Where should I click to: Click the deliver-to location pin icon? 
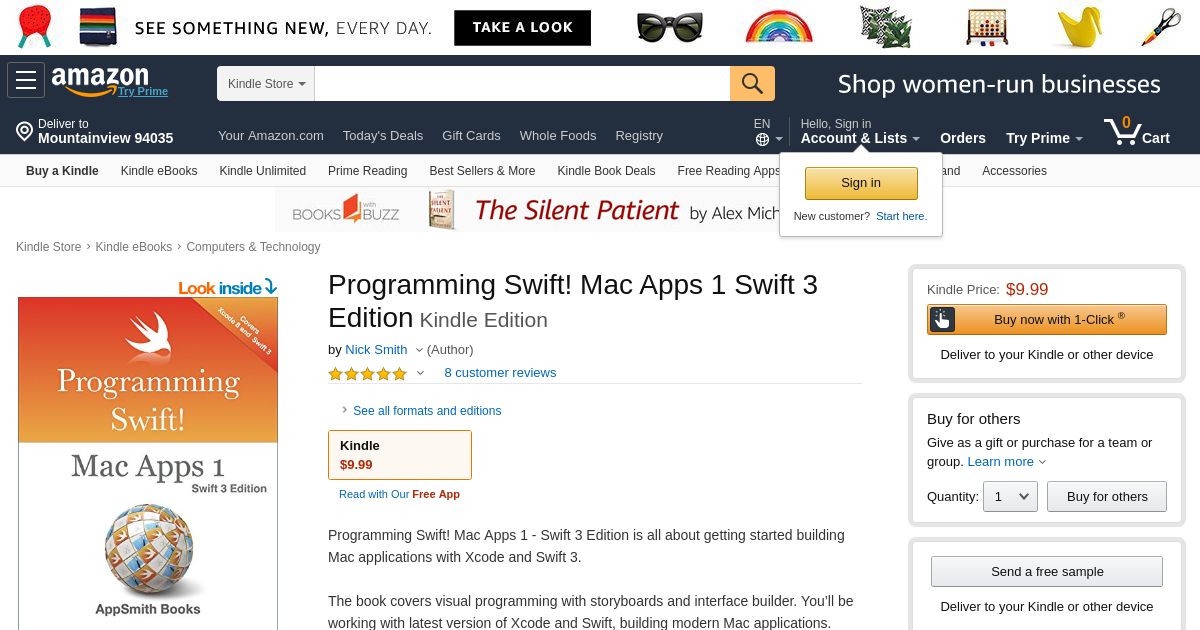click(x=24, y=131)
